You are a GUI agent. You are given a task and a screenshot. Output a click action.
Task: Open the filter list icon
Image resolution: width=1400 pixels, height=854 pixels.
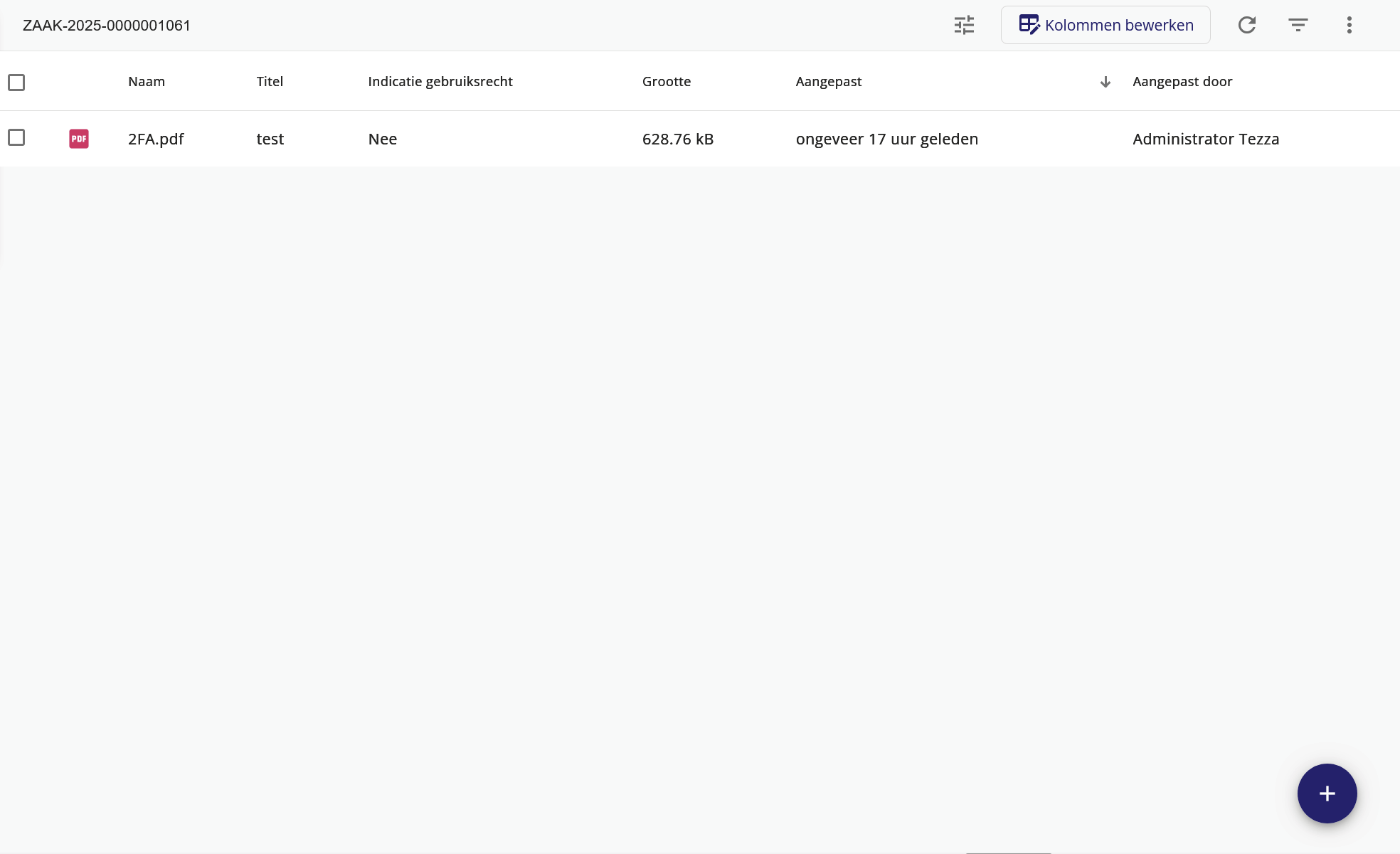point(1298,25)
